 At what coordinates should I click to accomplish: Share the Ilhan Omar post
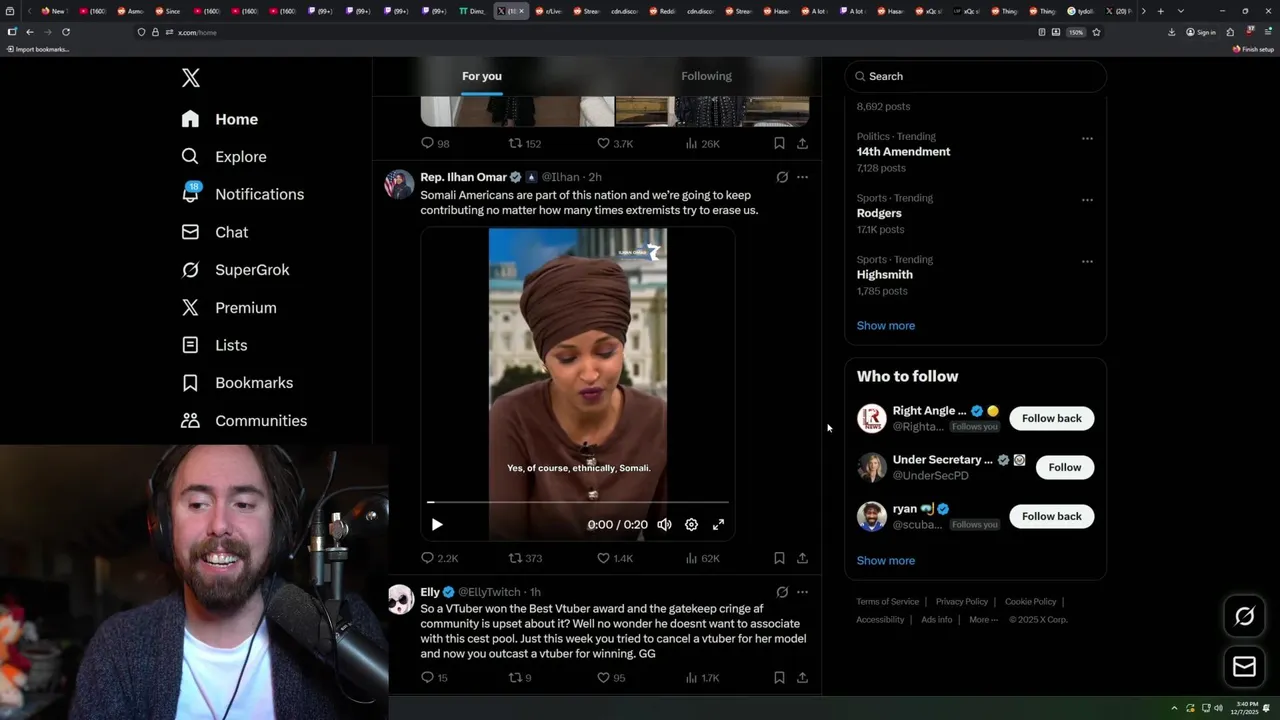coord(802,558)
